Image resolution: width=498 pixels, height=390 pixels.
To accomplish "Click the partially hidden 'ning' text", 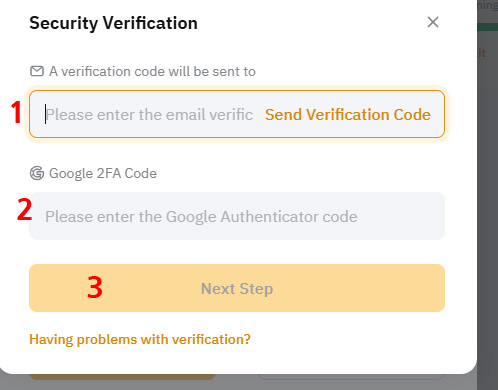I will tap(488, 6).
